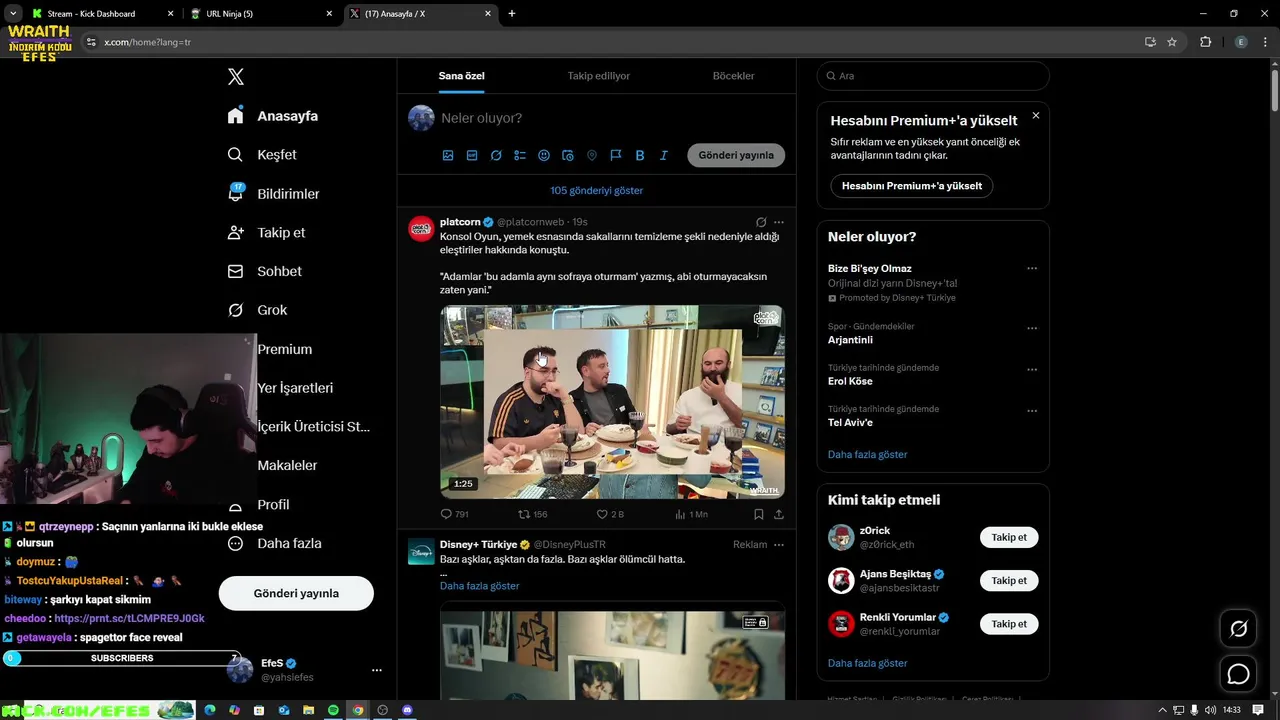Open Chrome three-dot menu
This screenshot has height=720, width=1280.
tap(1265, 42)
